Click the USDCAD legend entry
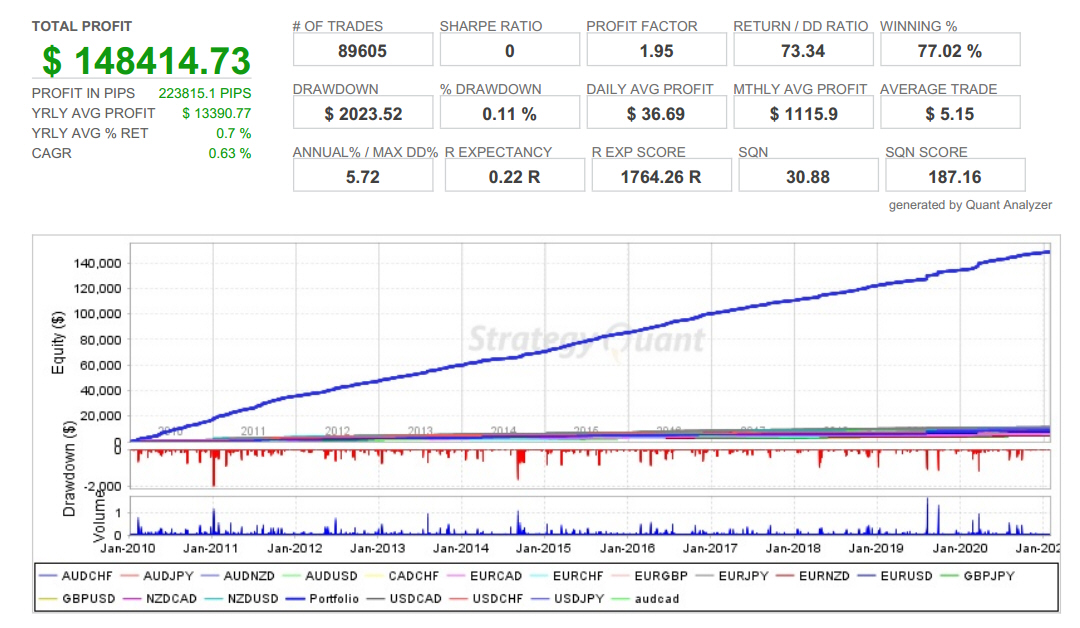 [404, 599]
